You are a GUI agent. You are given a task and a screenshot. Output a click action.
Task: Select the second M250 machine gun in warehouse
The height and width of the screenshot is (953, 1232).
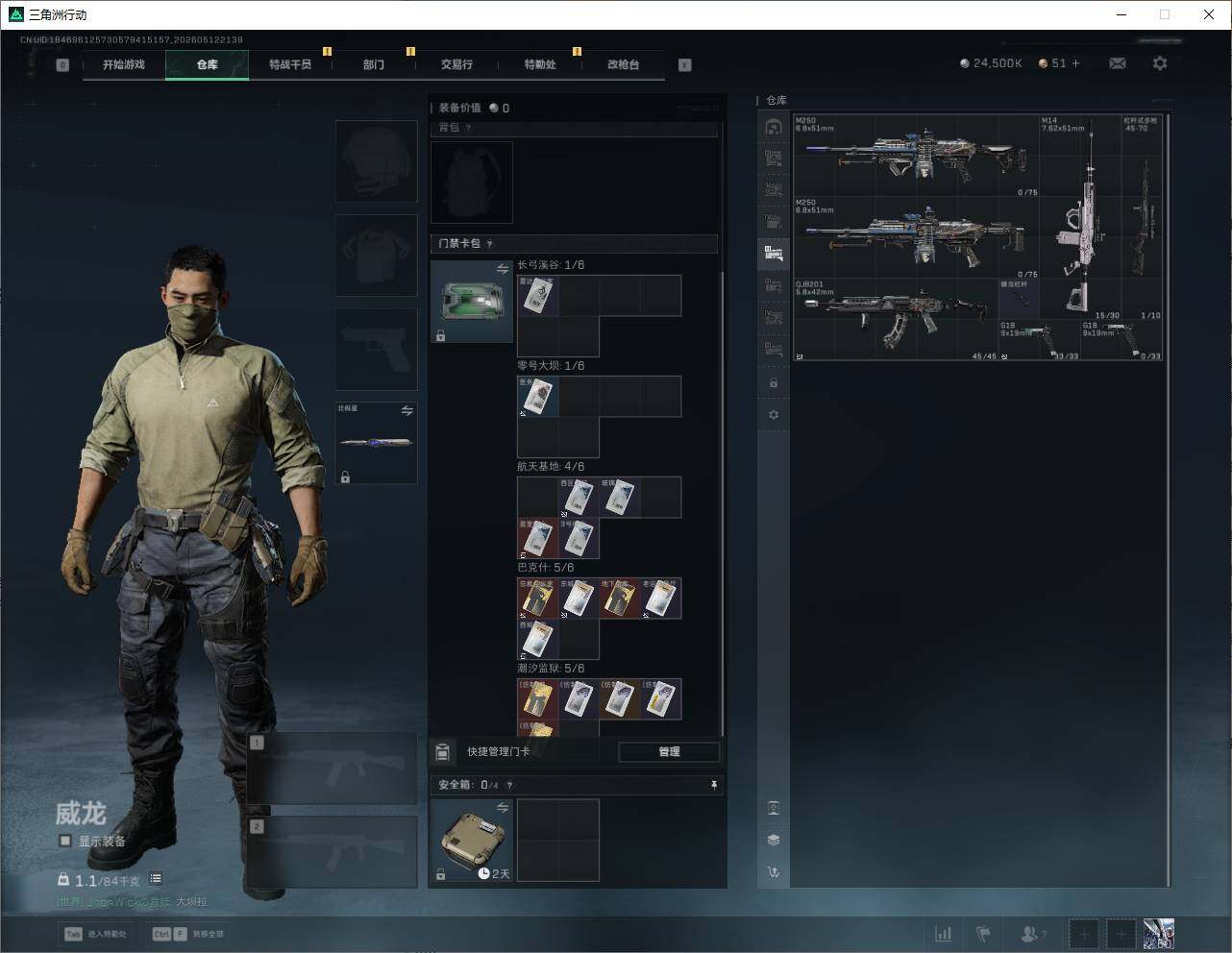click(916, 238)
